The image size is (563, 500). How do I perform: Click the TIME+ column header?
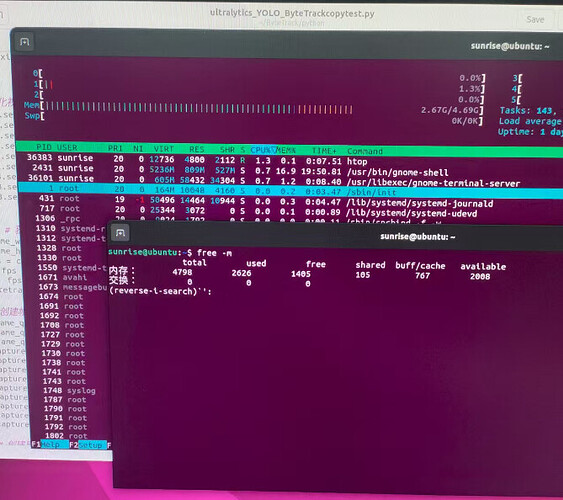click(x=324, y=151)
